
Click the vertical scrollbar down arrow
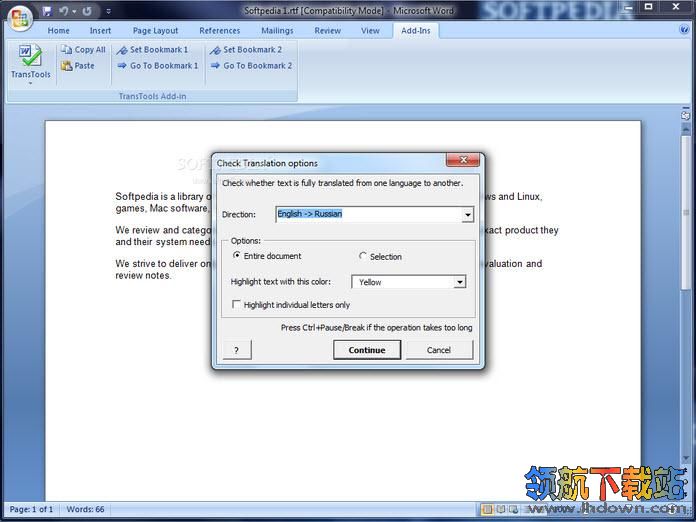(x=686, y=457)
